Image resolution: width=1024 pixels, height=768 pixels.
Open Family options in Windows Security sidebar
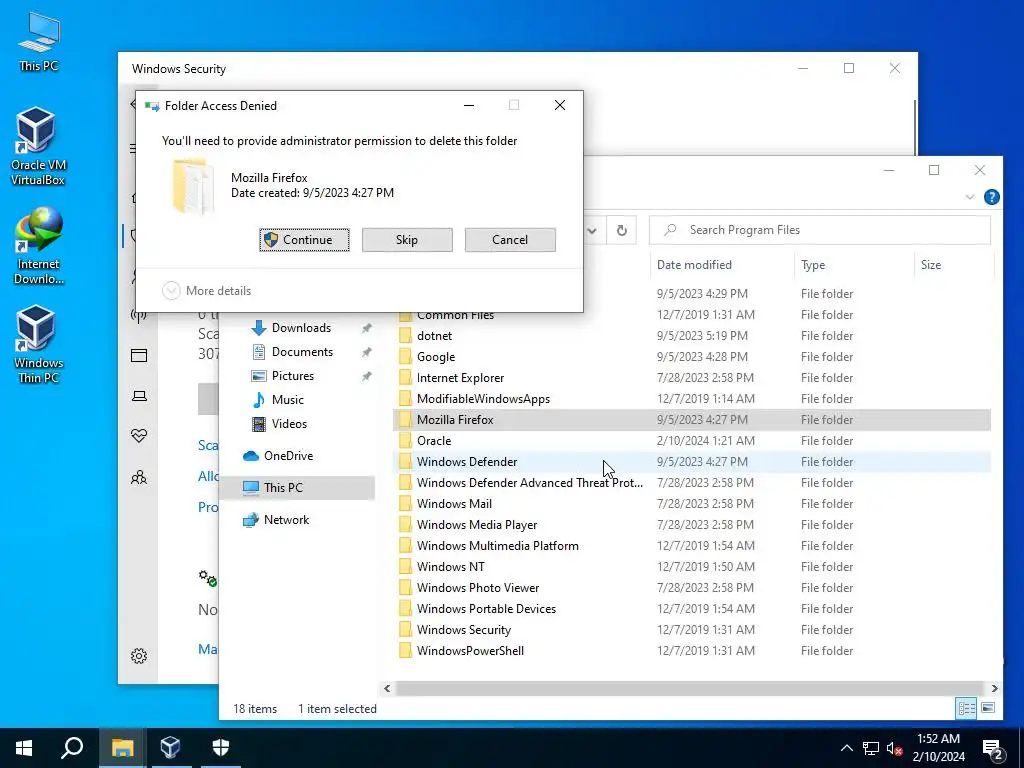(138, 477)
